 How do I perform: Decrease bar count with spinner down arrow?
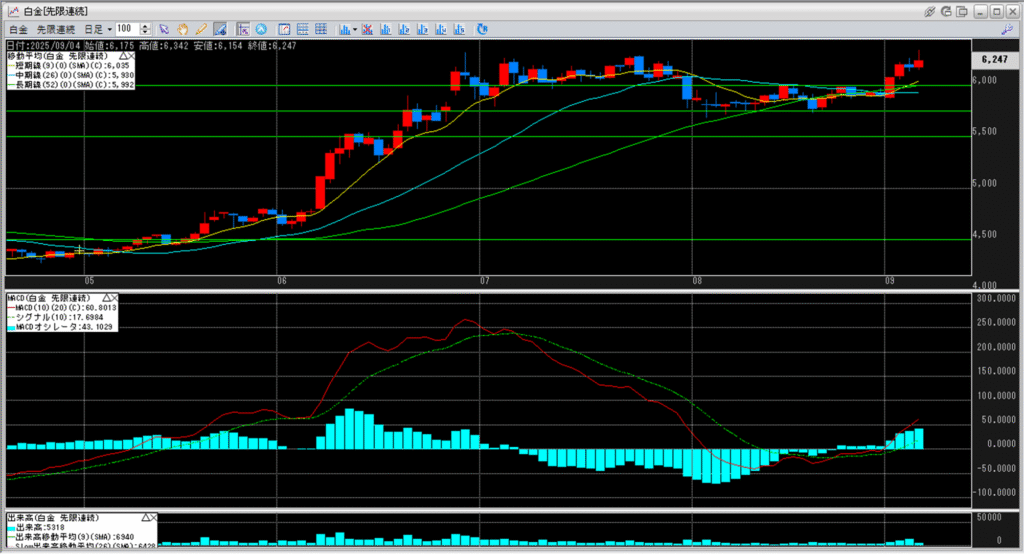pos(146,32)
